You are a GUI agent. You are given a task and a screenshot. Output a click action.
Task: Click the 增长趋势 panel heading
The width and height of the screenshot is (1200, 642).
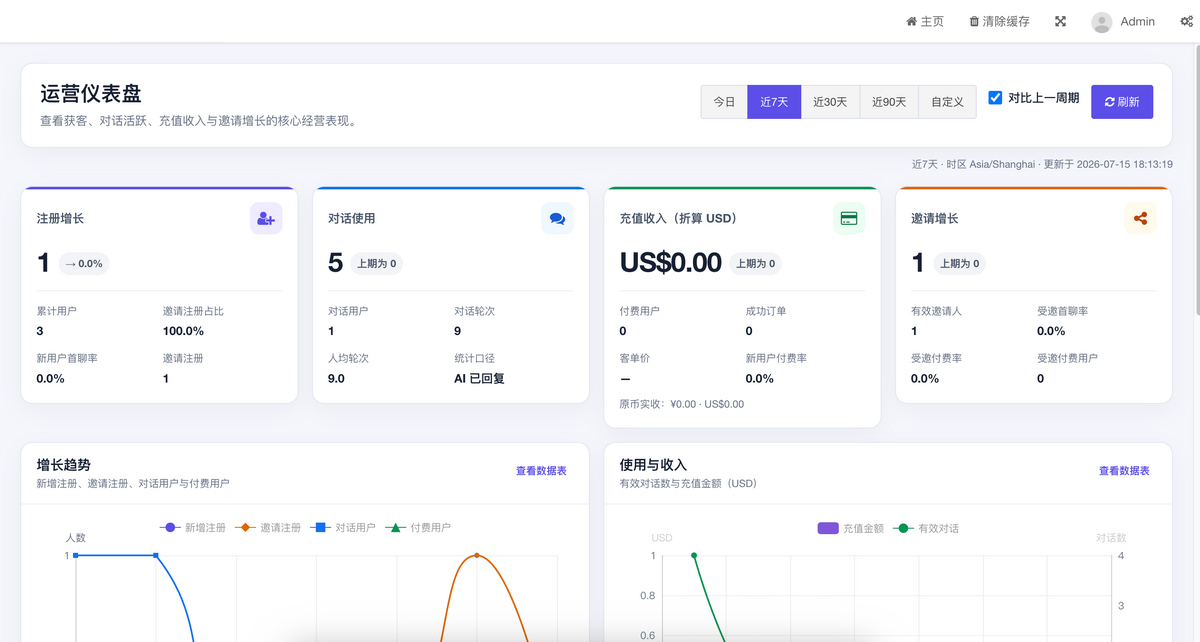[64, 465]
